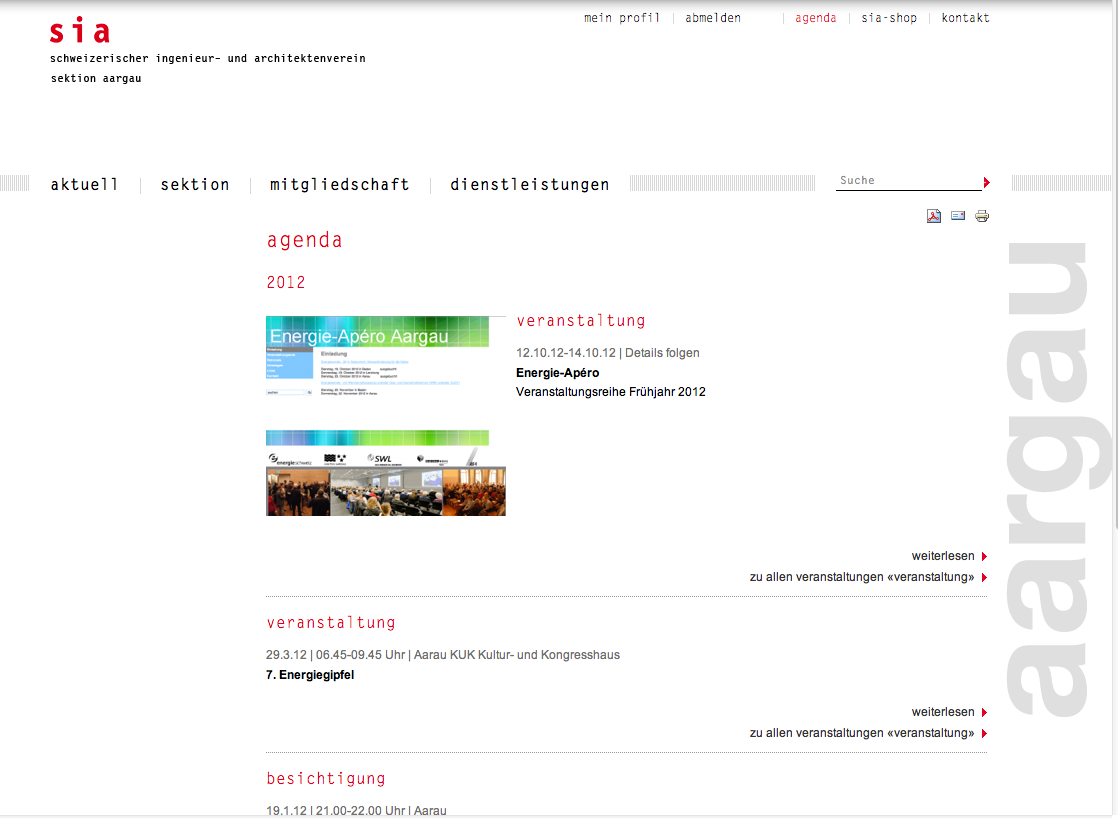
Task: Open the aktuell main menu
Action: pyautogui.click(x=85, y=185)
